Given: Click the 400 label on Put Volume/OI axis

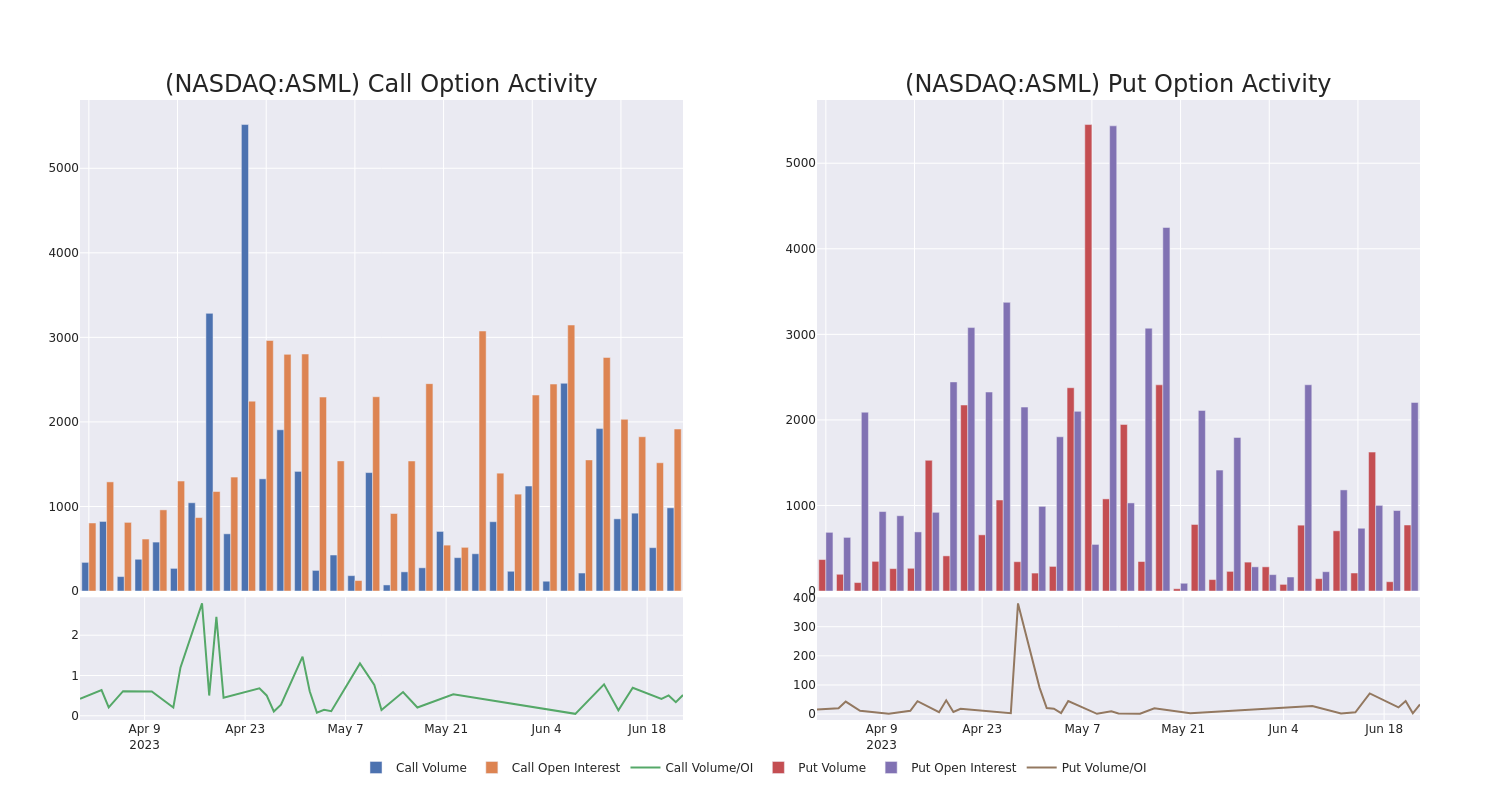Looking at the screenshot, I should click(805, 598).
